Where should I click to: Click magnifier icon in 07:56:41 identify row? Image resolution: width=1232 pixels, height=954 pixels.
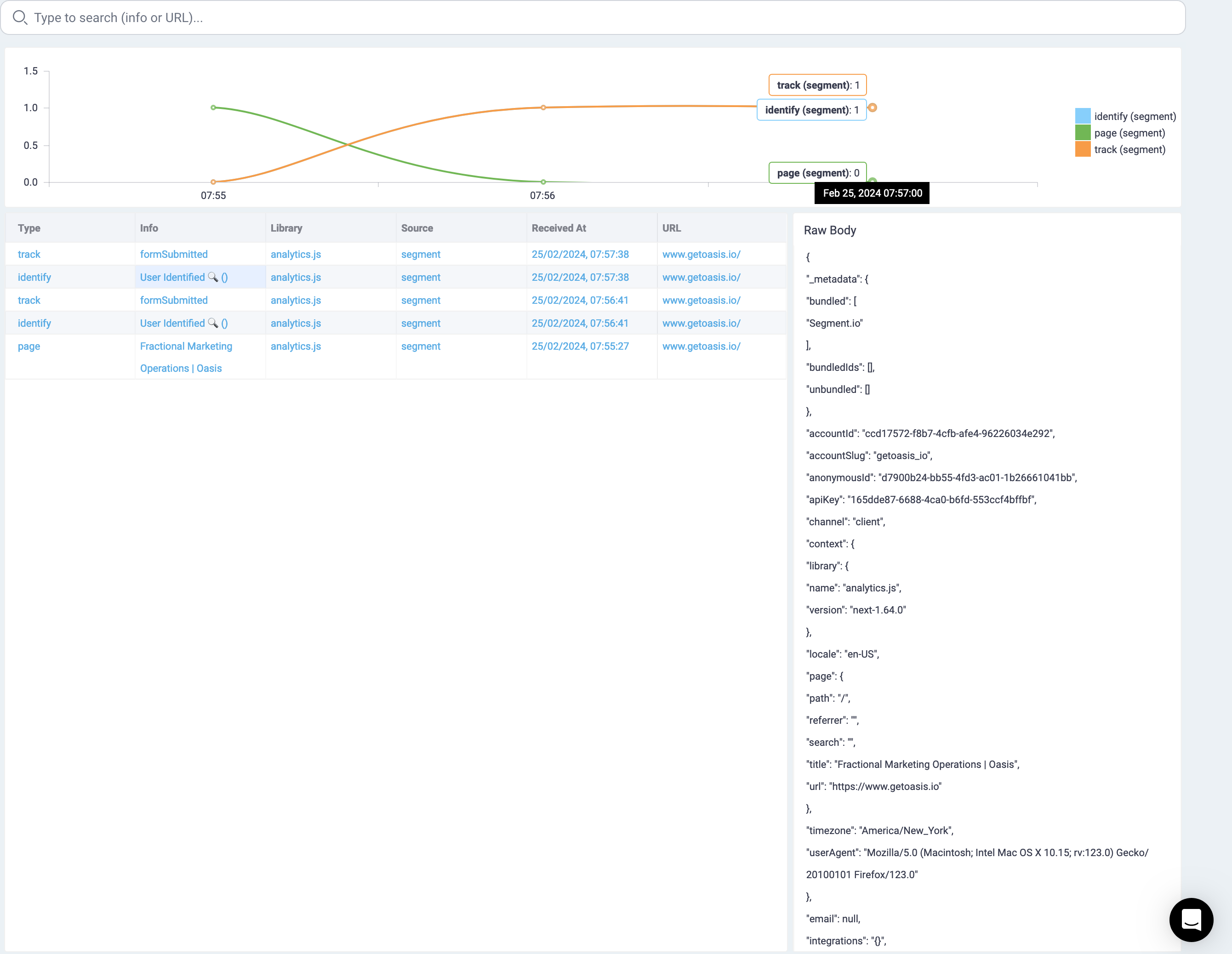(x=213, y=323)
